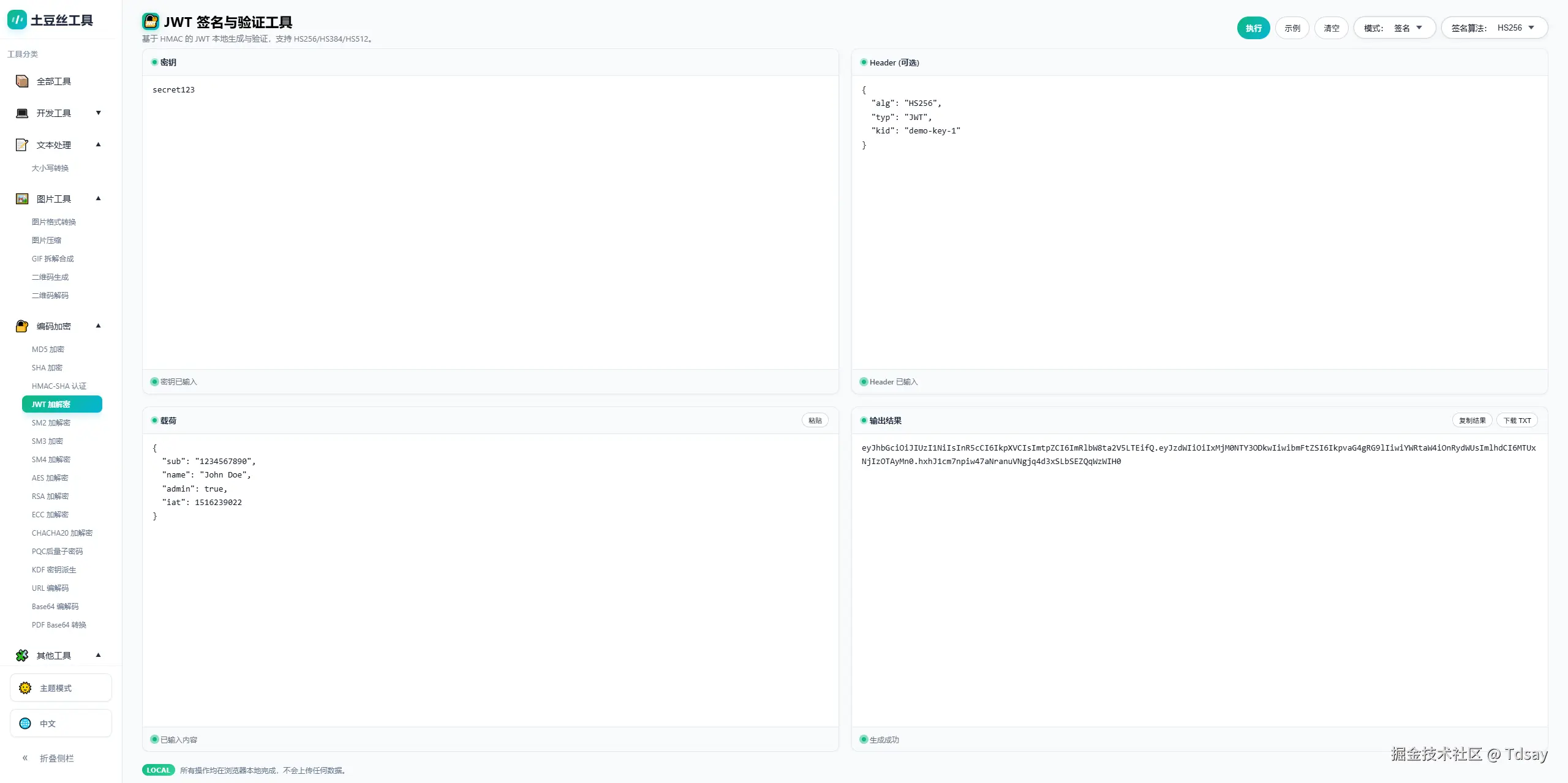Screen dimensions: 1568x783
Task: Click the 开发工具 laptop icon
Action: point(22,113)
